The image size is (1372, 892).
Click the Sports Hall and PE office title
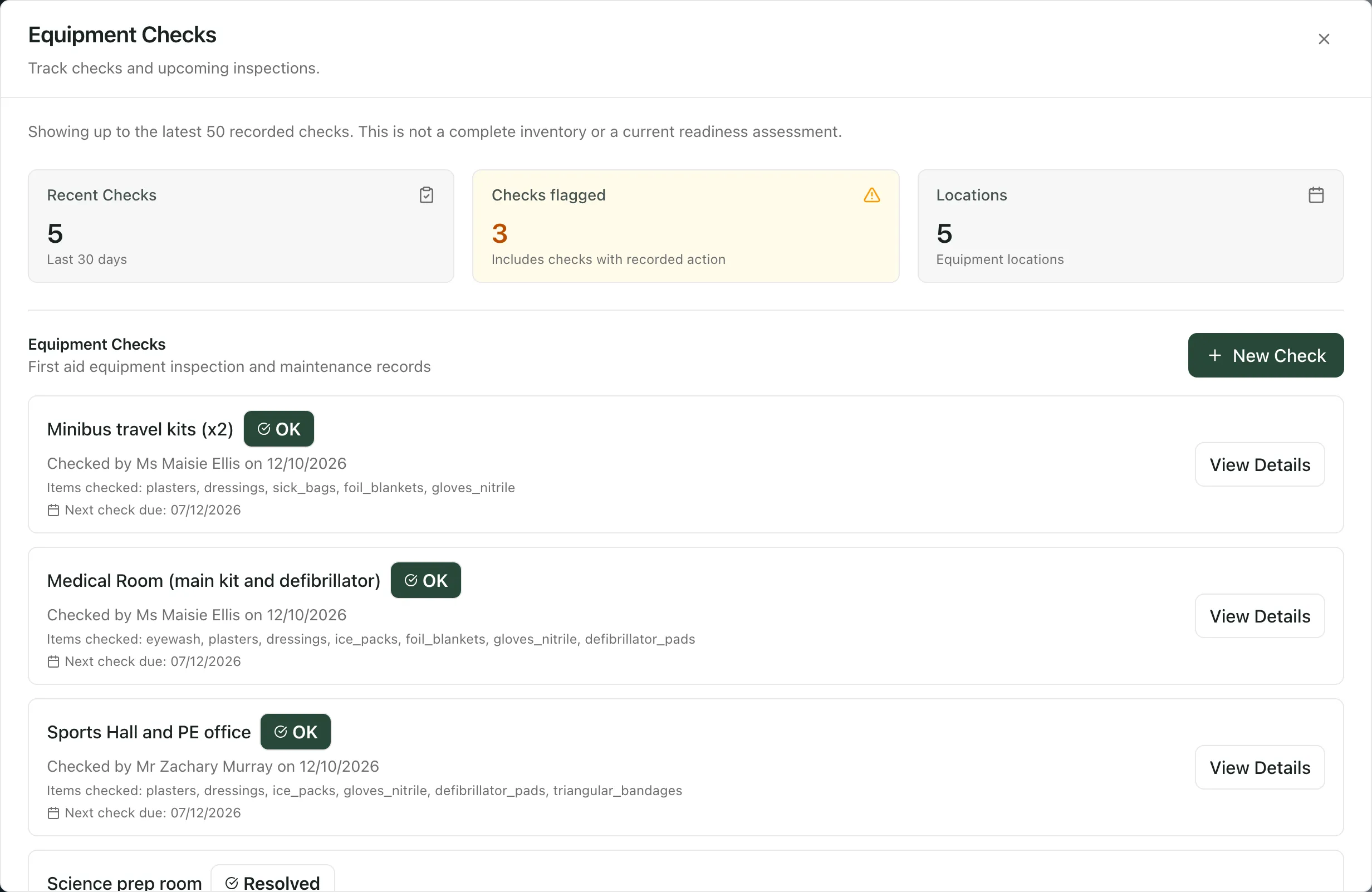(149, 732)
